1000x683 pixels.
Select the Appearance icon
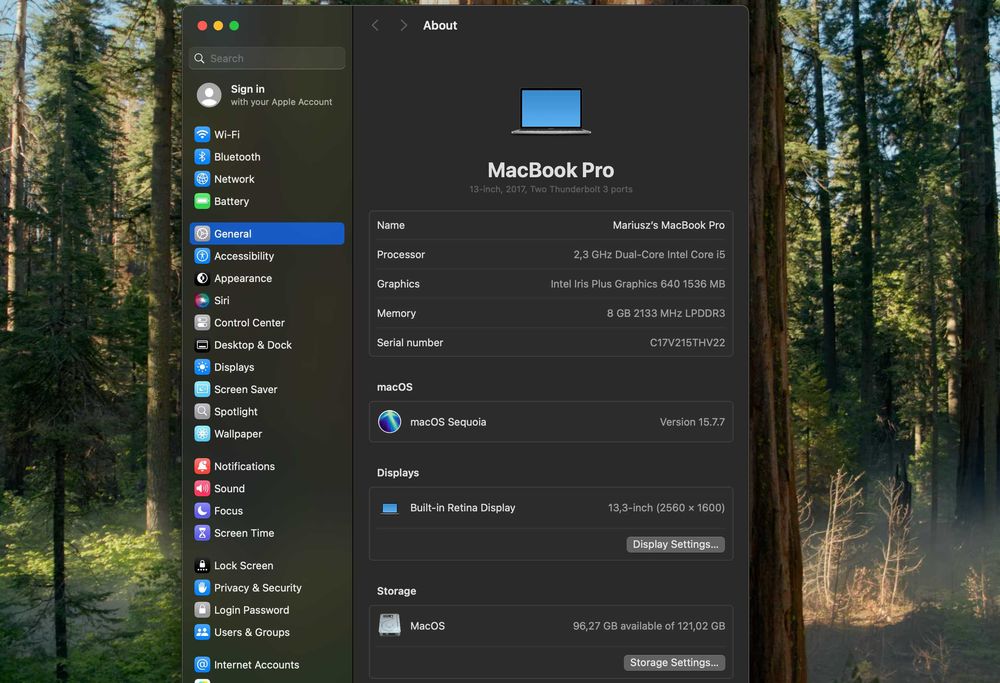click(x=202, y=278)
